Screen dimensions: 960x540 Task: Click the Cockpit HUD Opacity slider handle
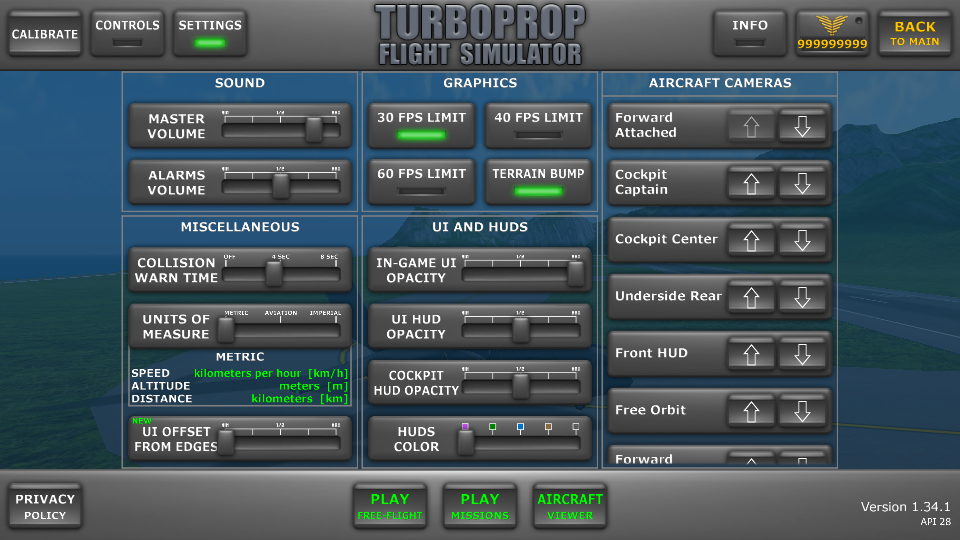pos(521,386)
